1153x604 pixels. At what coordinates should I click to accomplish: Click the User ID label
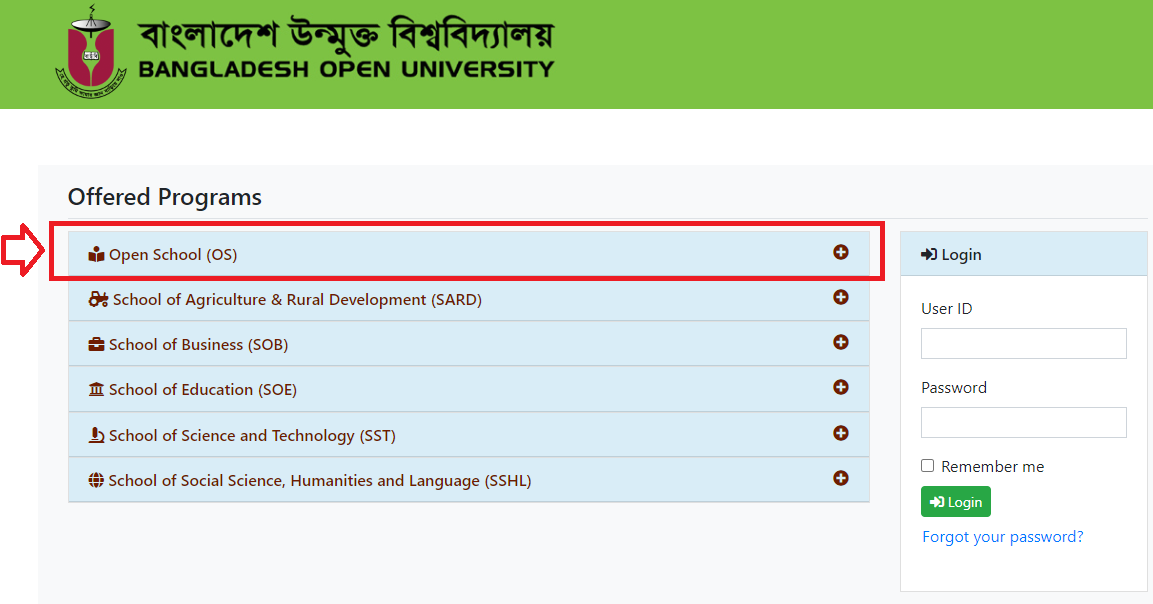pos(946,308)
